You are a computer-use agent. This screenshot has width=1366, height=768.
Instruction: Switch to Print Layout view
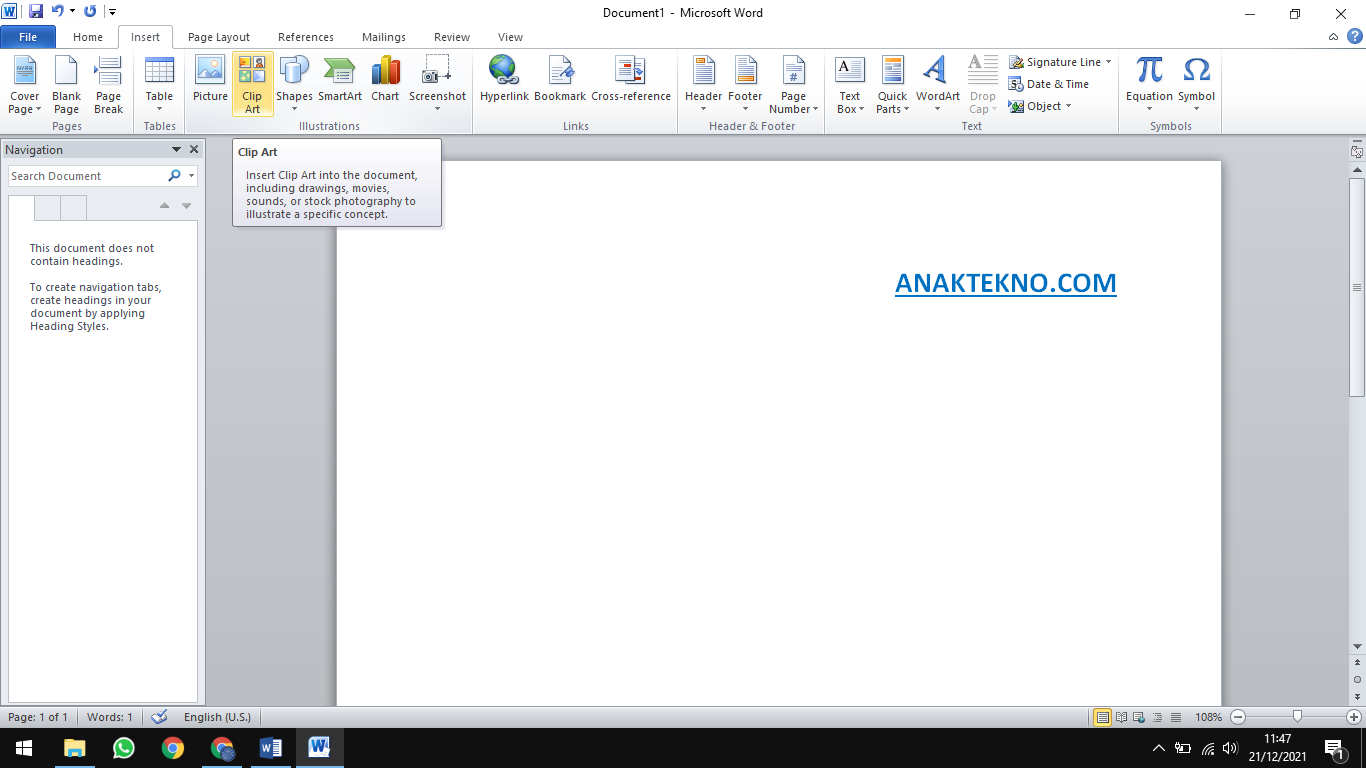1102,717
